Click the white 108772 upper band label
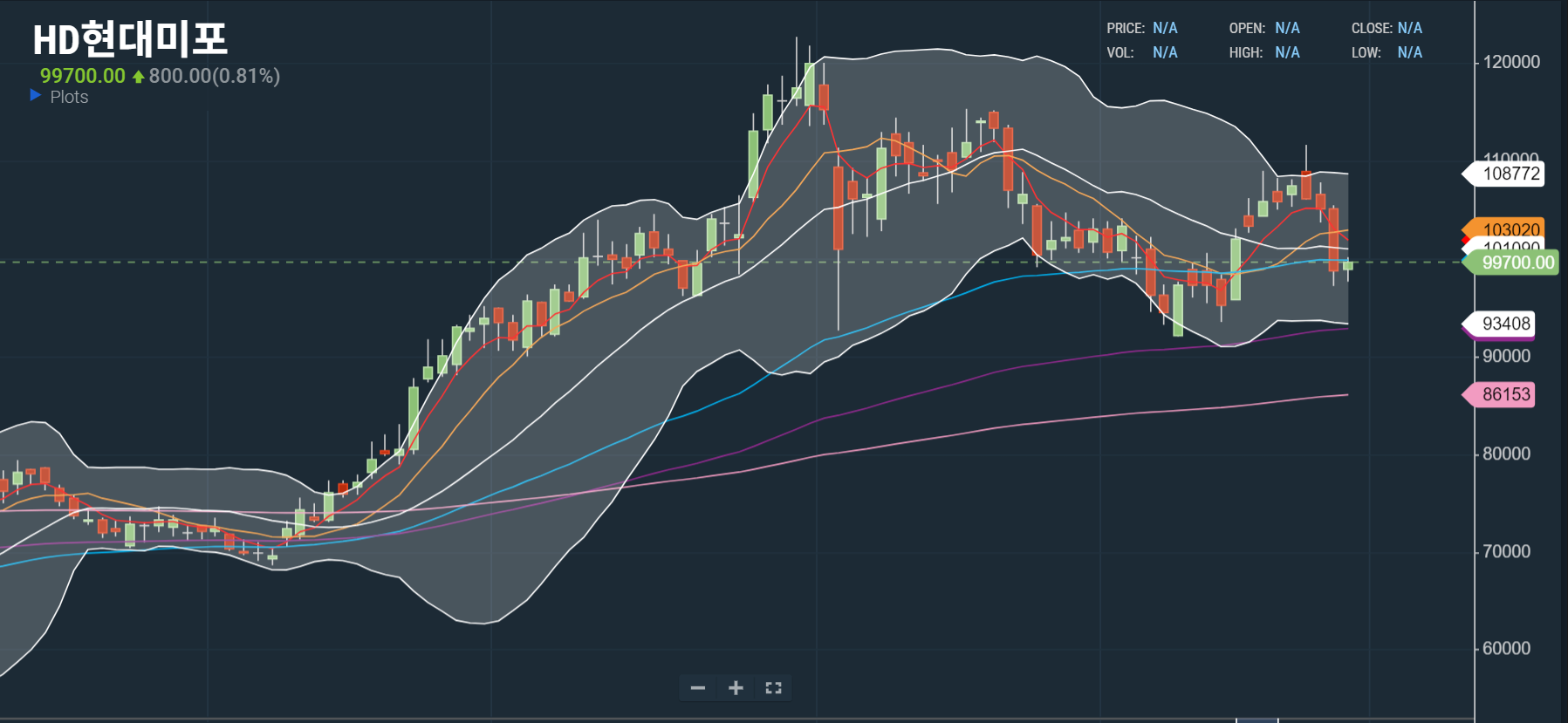Screen dimensions: 1568x723 coord(1510,174)
